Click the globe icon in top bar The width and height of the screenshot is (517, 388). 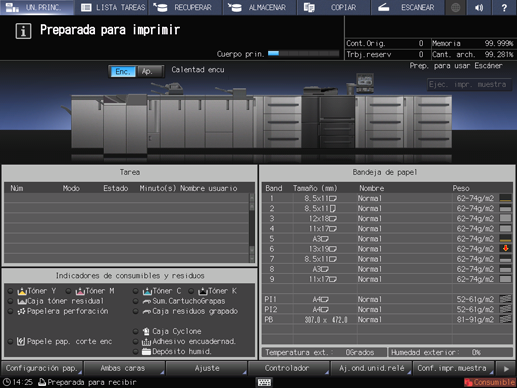(455, 7)
